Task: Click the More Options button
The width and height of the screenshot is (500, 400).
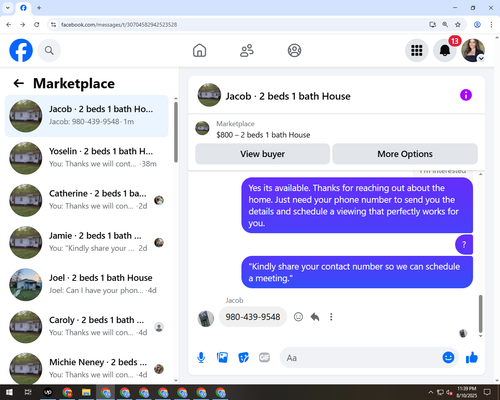Action: [405, 154]
